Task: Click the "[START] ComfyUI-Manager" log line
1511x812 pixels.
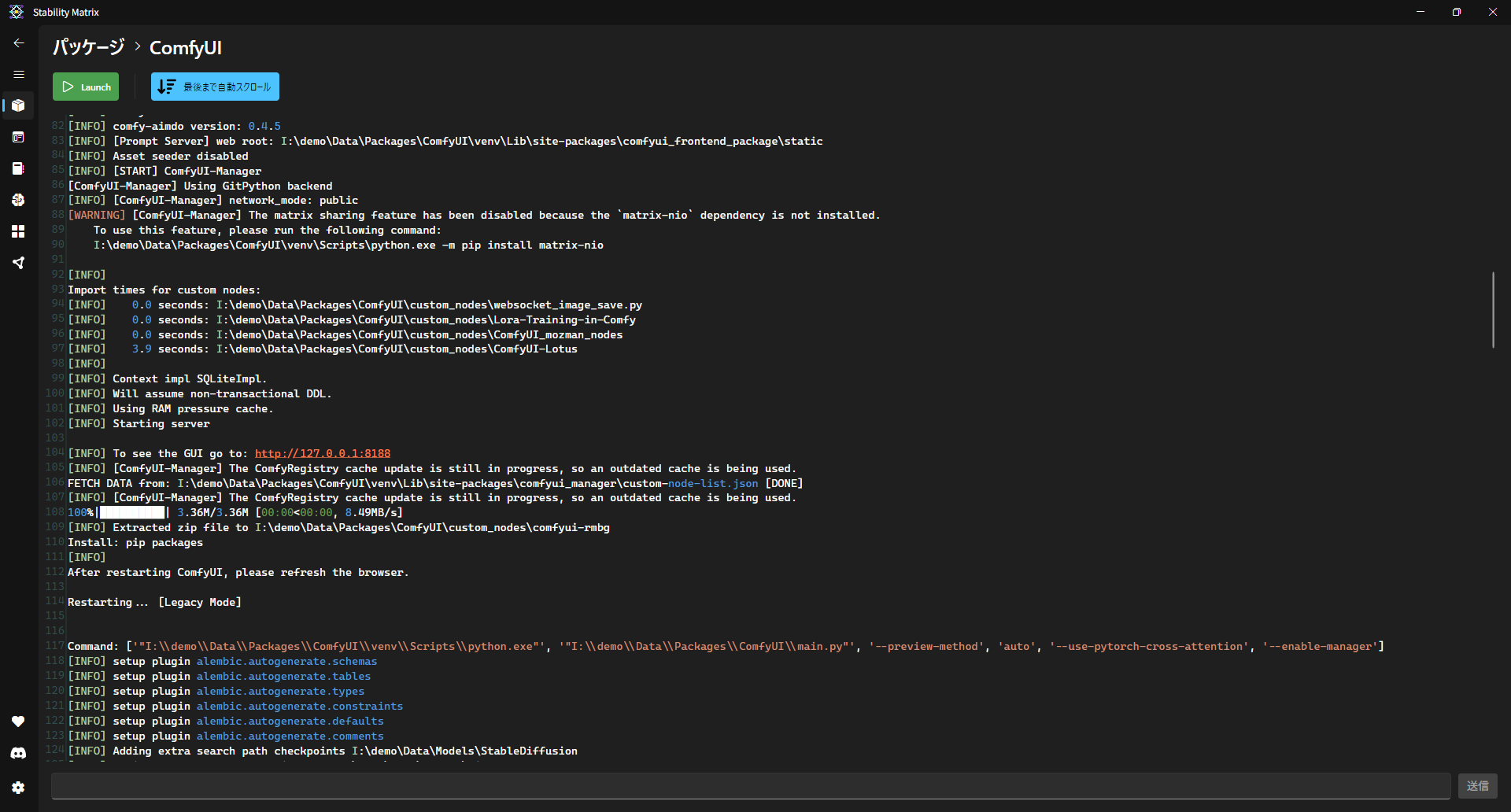Action: click(164, 171)
